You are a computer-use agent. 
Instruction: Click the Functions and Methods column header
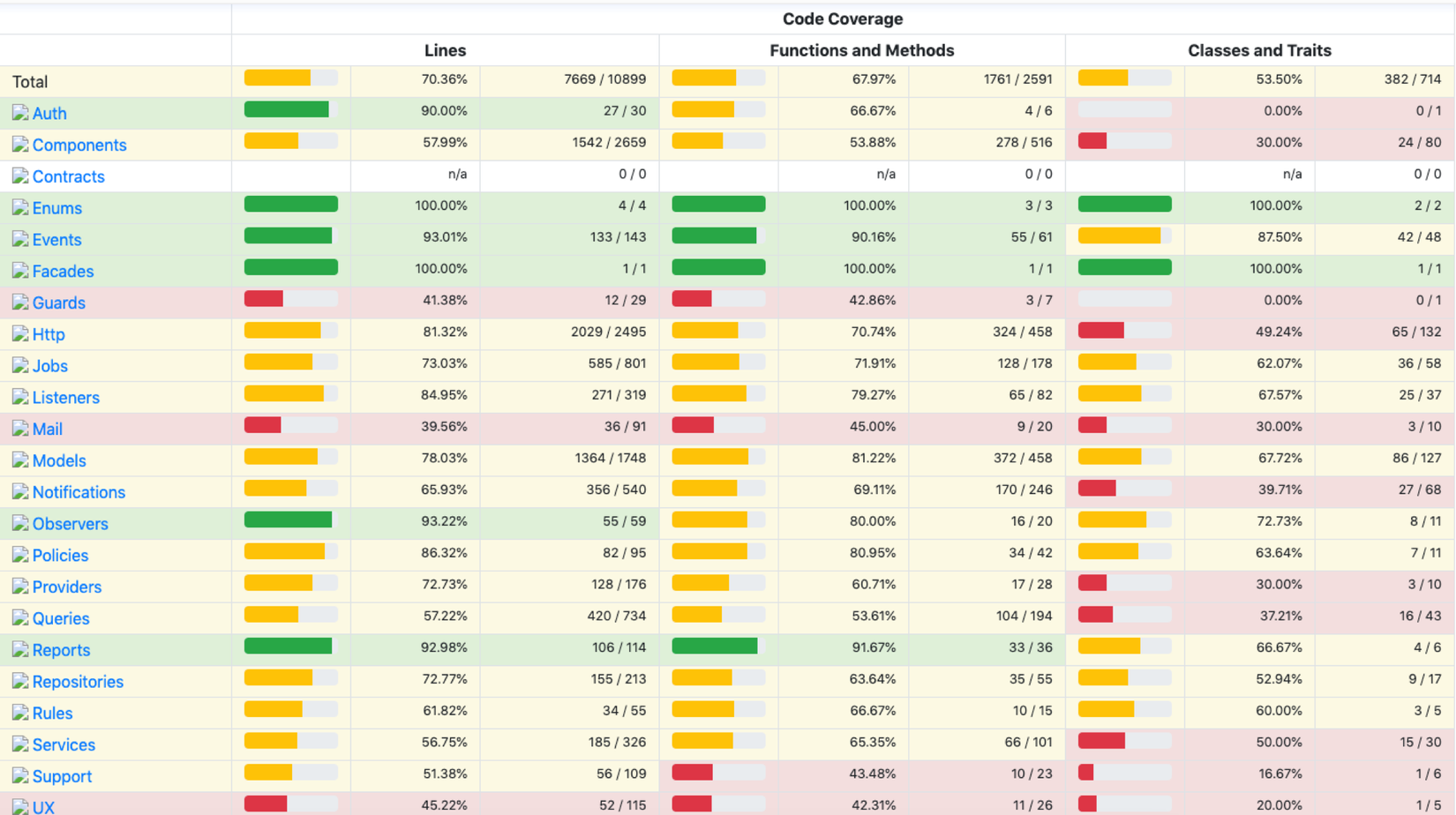pos(861,50)
